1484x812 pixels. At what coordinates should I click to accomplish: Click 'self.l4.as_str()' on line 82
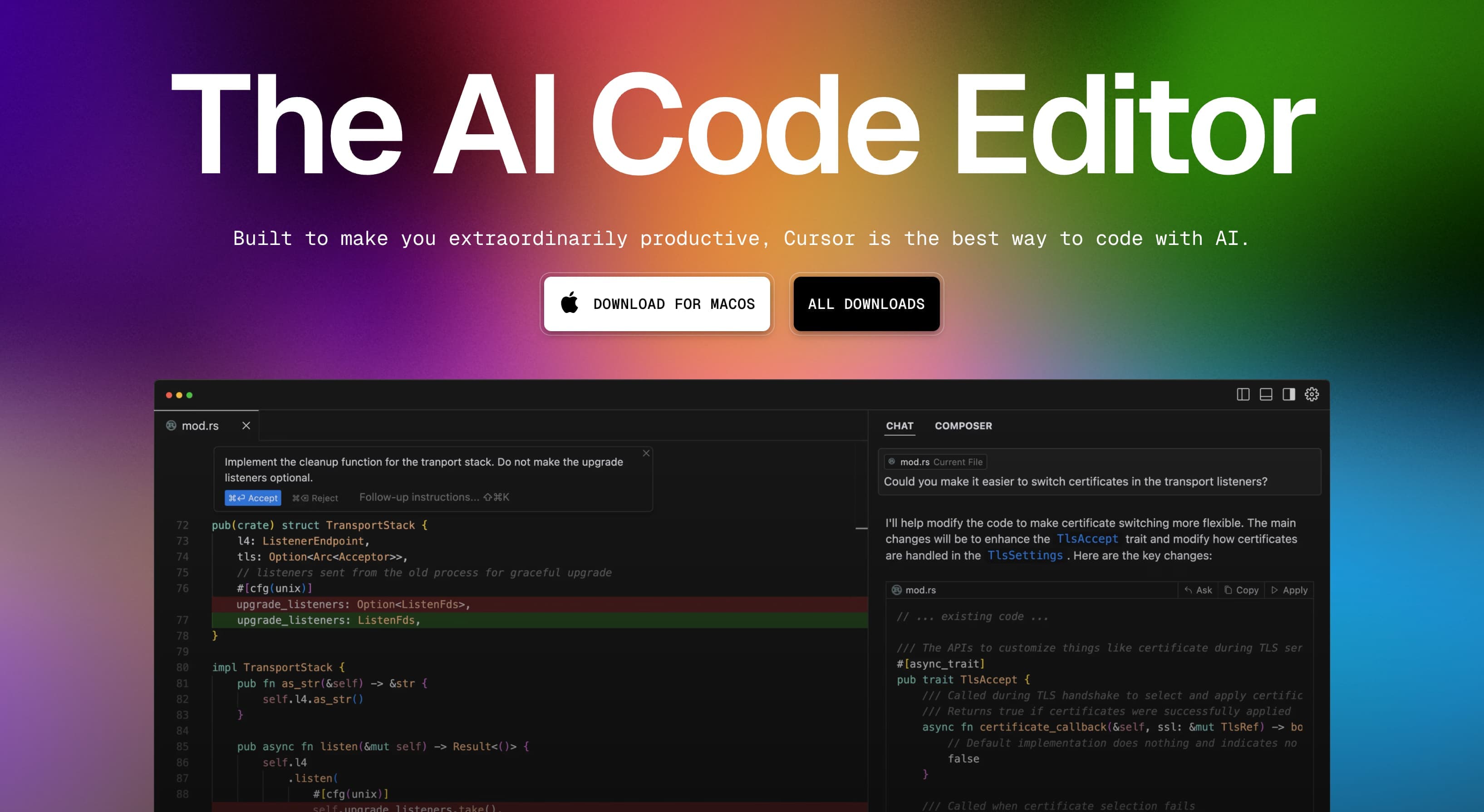313,699
